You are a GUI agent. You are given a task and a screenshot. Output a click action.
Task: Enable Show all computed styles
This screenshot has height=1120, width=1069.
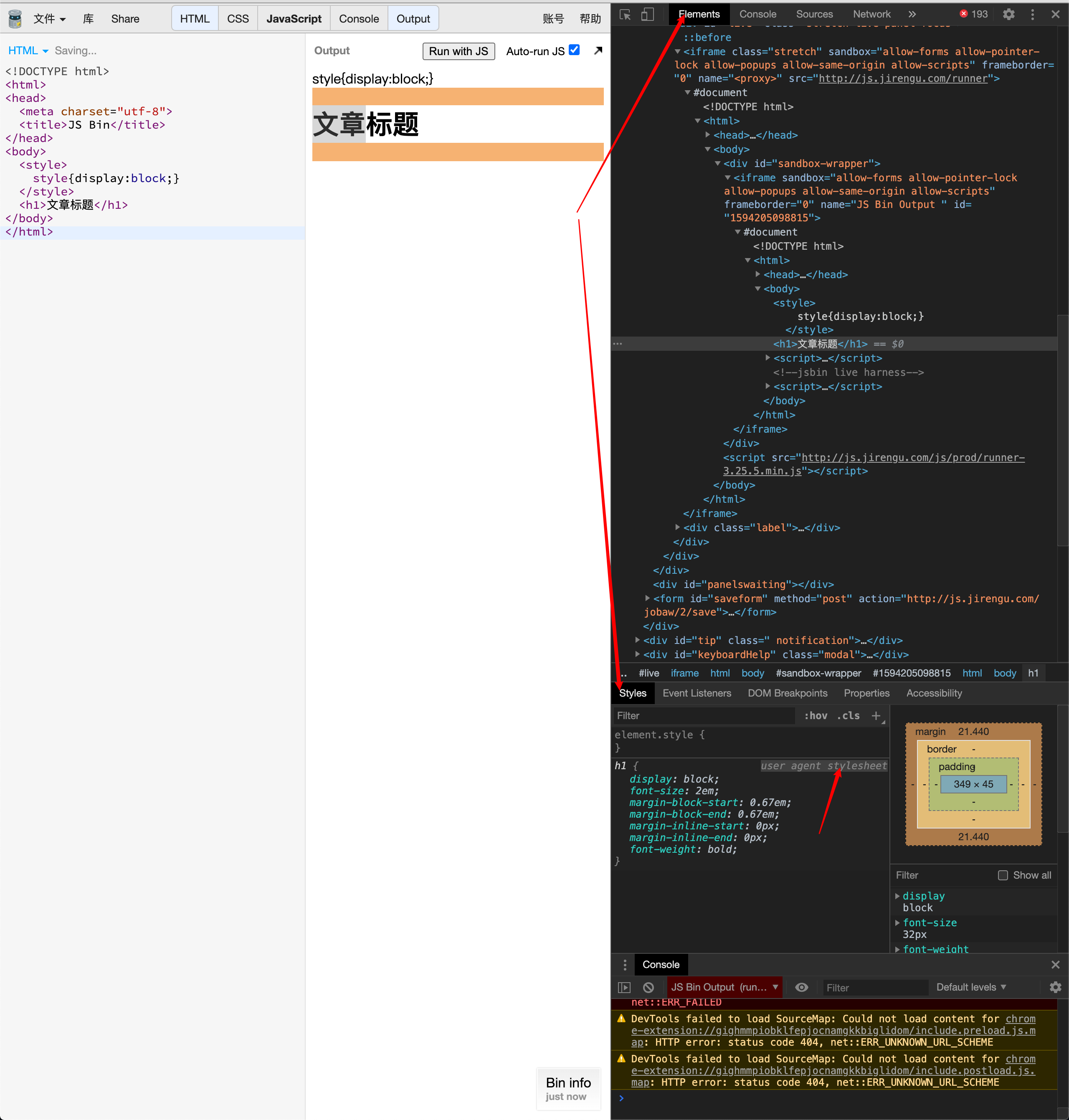coord(1003,875)
